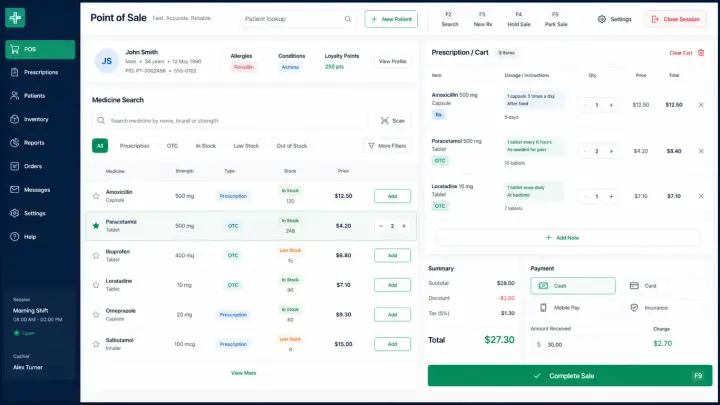Increase Loratadine quantity in the cart
Screen dimensions: 720x405
pyautogui.click(x=611, y=197)
